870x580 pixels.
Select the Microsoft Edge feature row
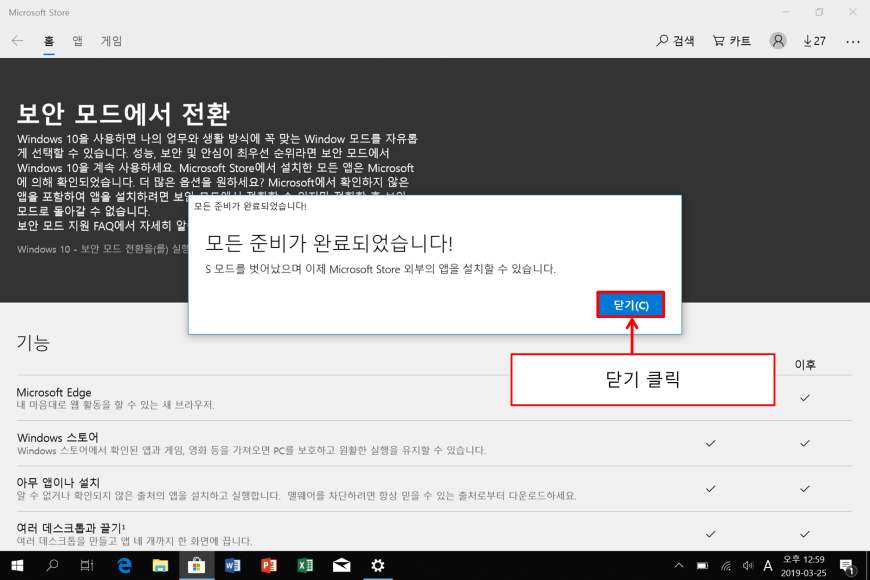click(434, 398)
